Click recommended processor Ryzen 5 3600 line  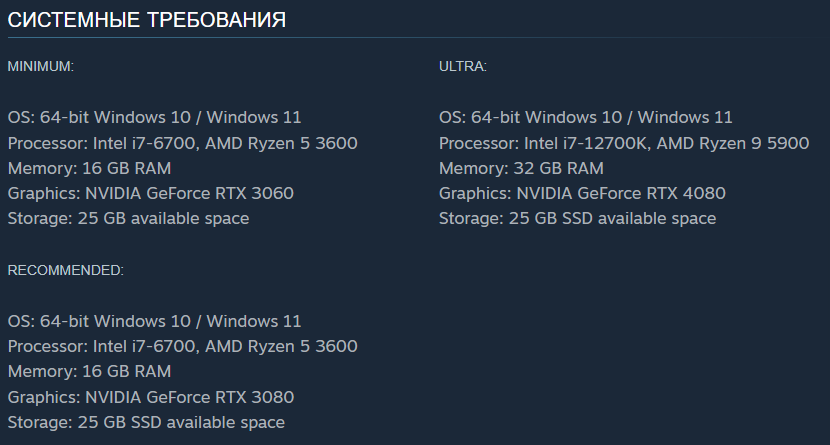coord(183,346)
